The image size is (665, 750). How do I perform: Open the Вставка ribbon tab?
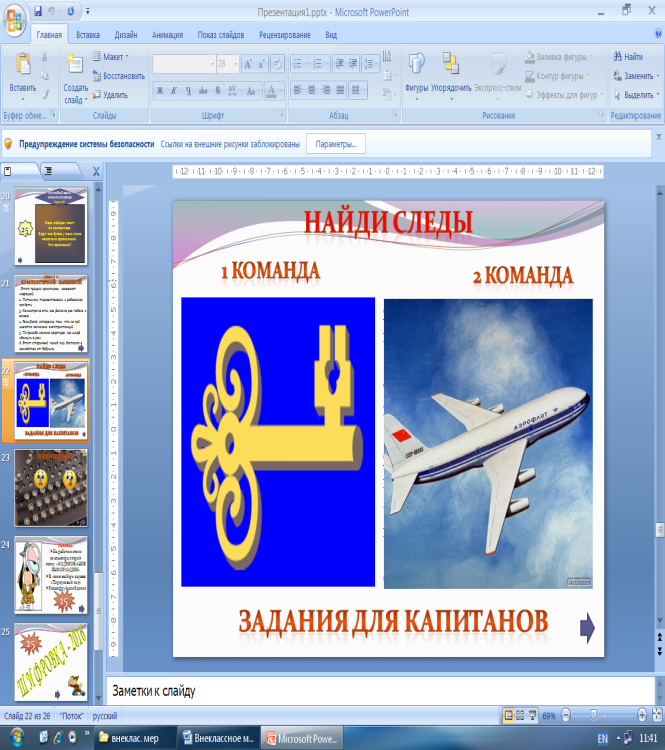tap(88, 35)
